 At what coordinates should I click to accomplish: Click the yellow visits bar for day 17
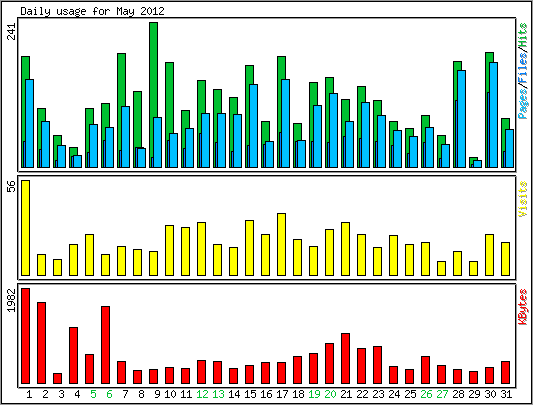[x=281, y=244]
